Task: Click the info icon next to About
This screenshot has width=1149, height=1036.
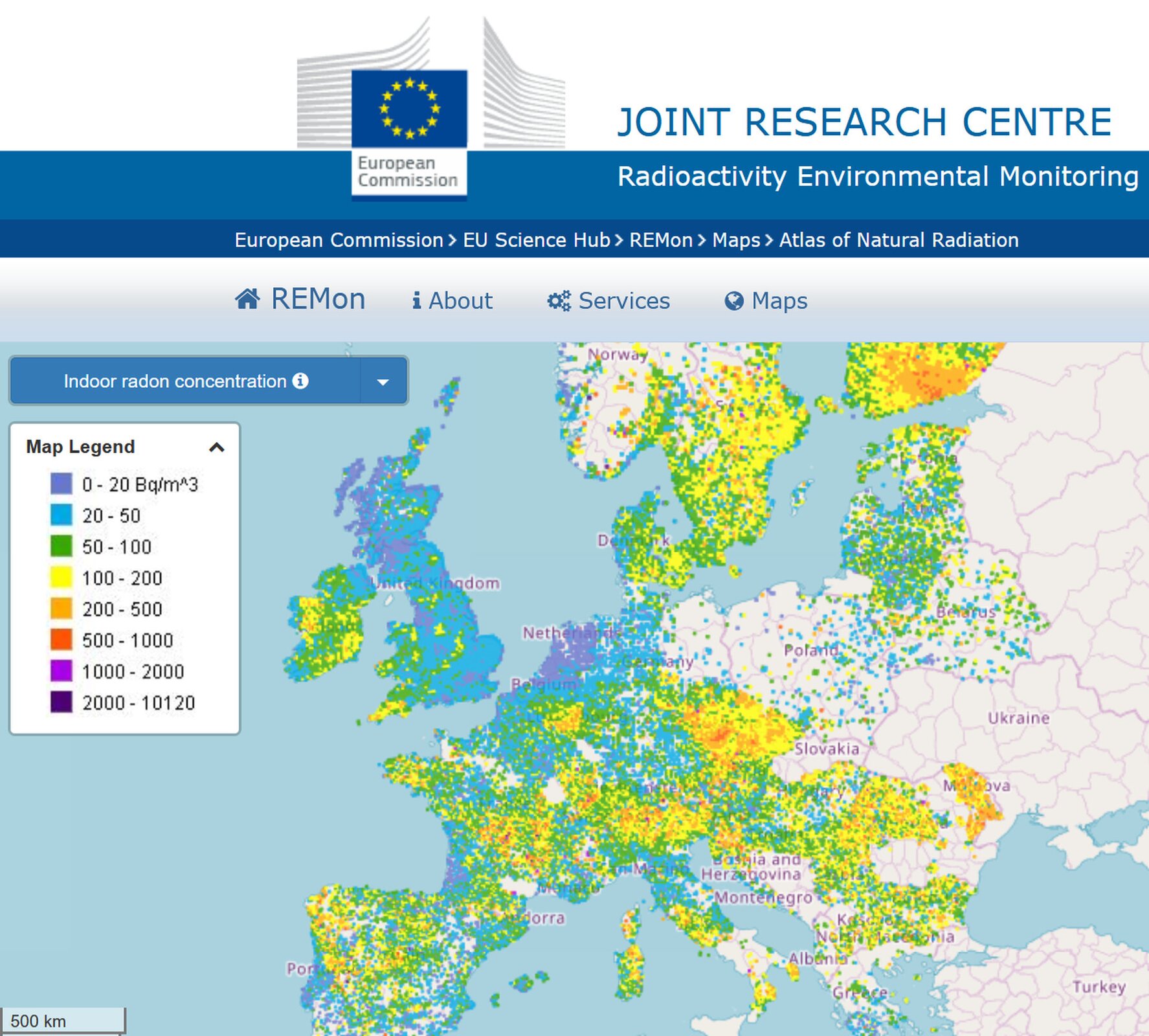Action: [417, 300]
